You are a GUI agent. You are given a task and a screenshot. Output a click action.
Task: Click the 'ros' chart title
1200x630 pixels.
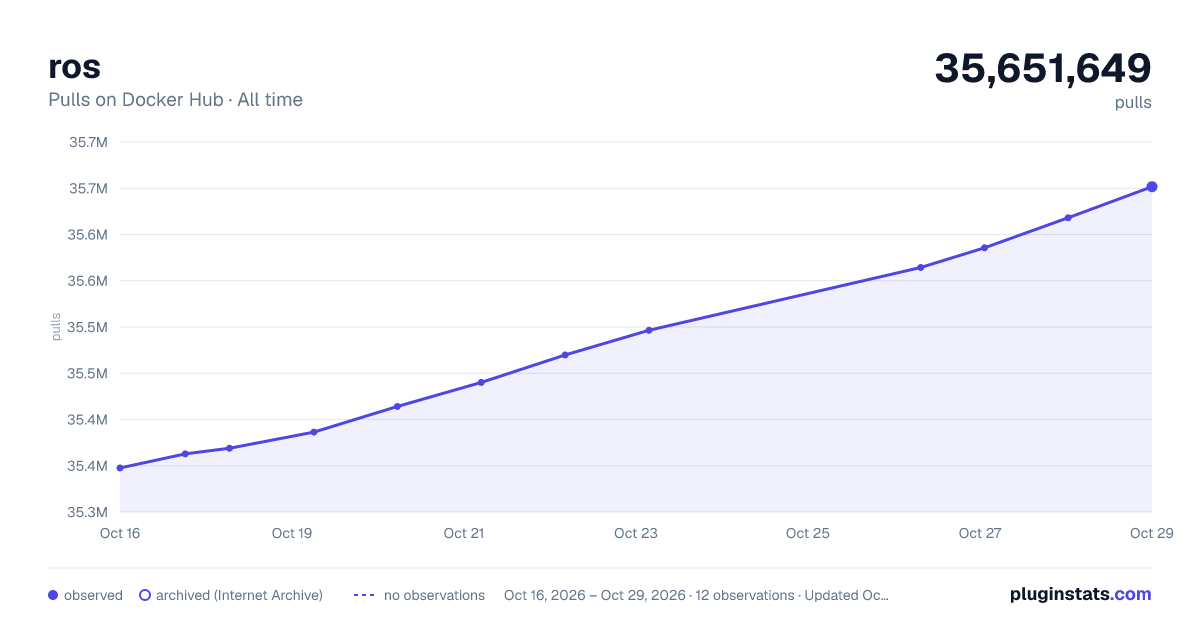(74, 66)
